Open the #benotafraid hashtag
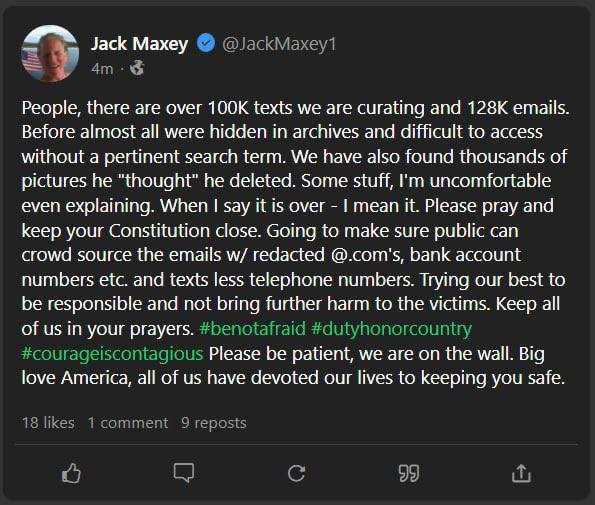Viewport: 595px width, 505px height. (252, 329)
